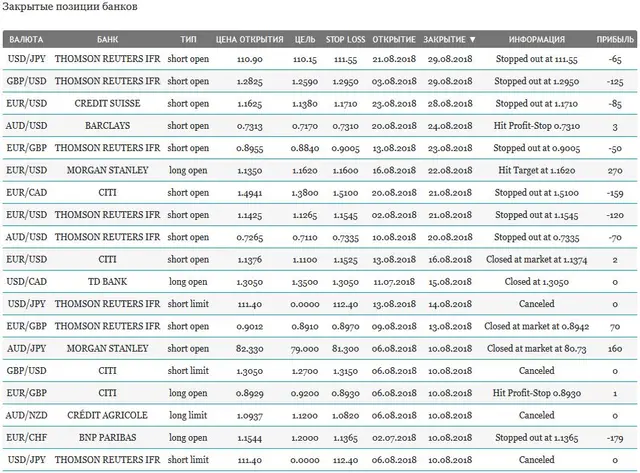Click 'Hit Target at 1.1620' info
This screenshot has height=473, width=640.
(536, 170)
